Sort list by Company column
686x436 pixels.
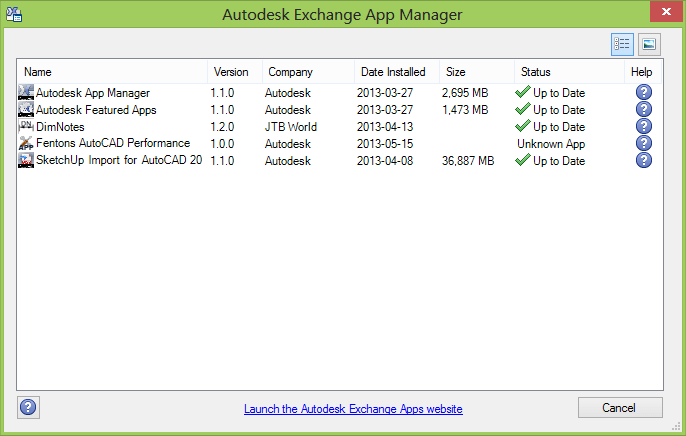308,72
